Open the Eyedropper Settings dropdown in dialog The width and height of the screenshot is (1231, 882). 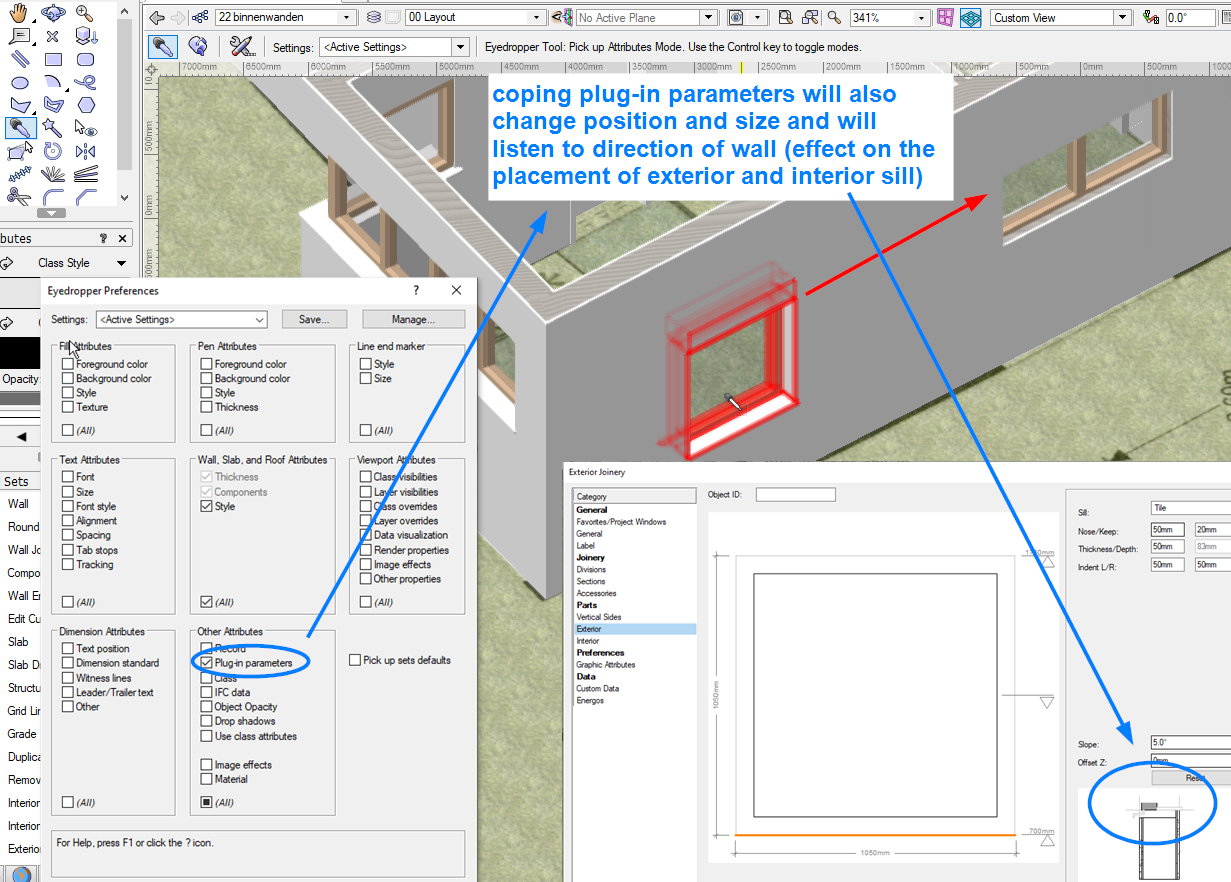(x=182, y=319)
